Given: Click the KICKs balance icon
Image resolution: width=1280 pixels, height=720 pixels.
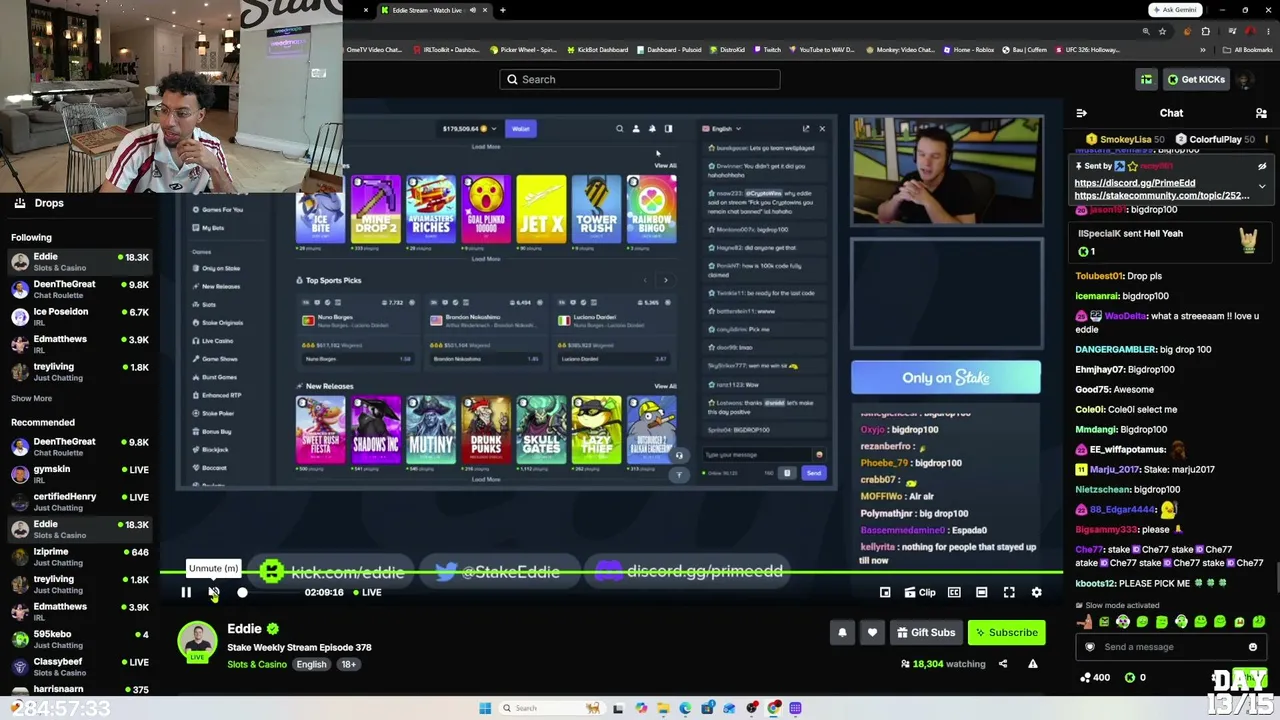Looking at the screenshot, I should [1131, 678].
